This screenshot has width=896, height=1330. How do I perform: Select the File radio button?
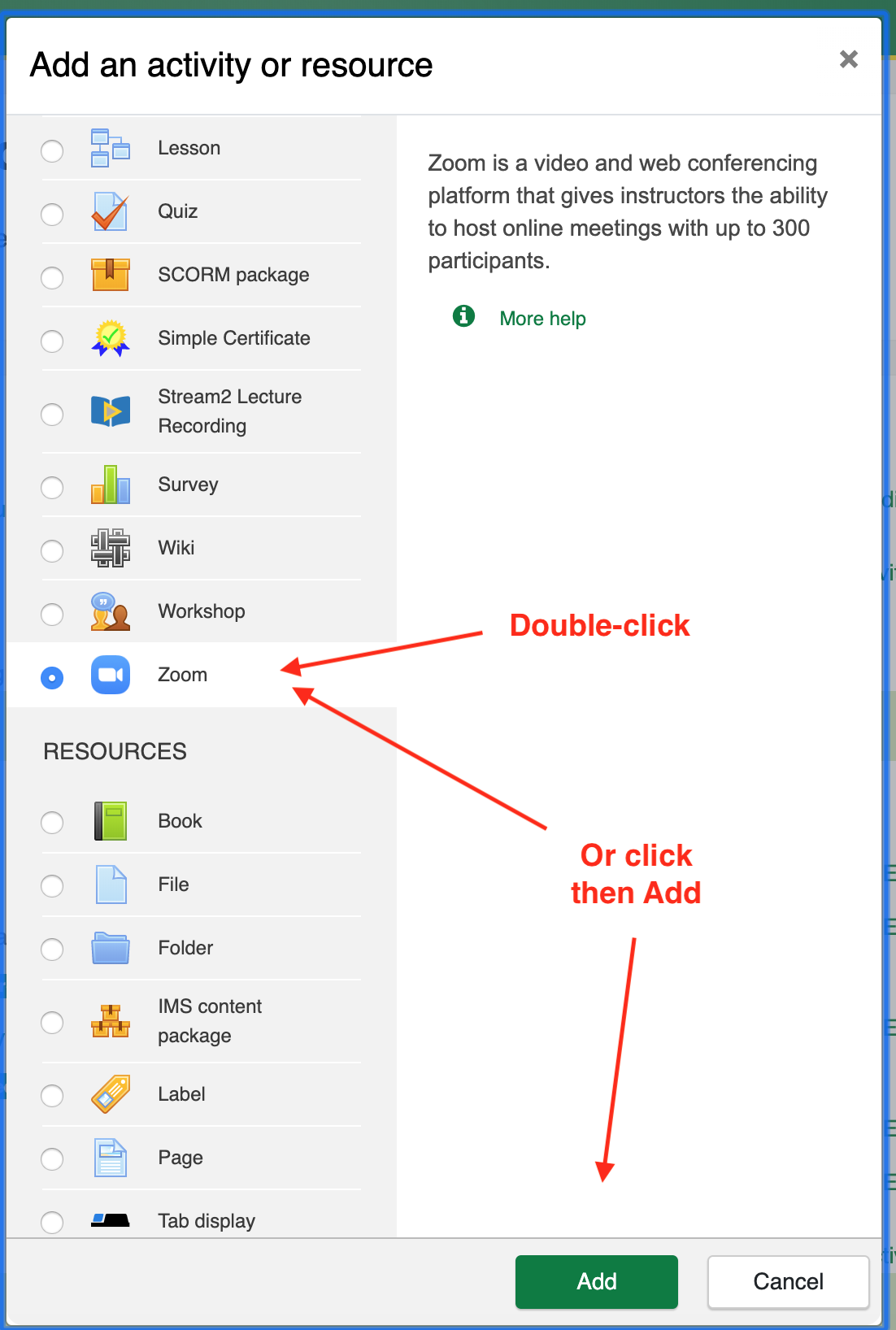tap(52, 885)
